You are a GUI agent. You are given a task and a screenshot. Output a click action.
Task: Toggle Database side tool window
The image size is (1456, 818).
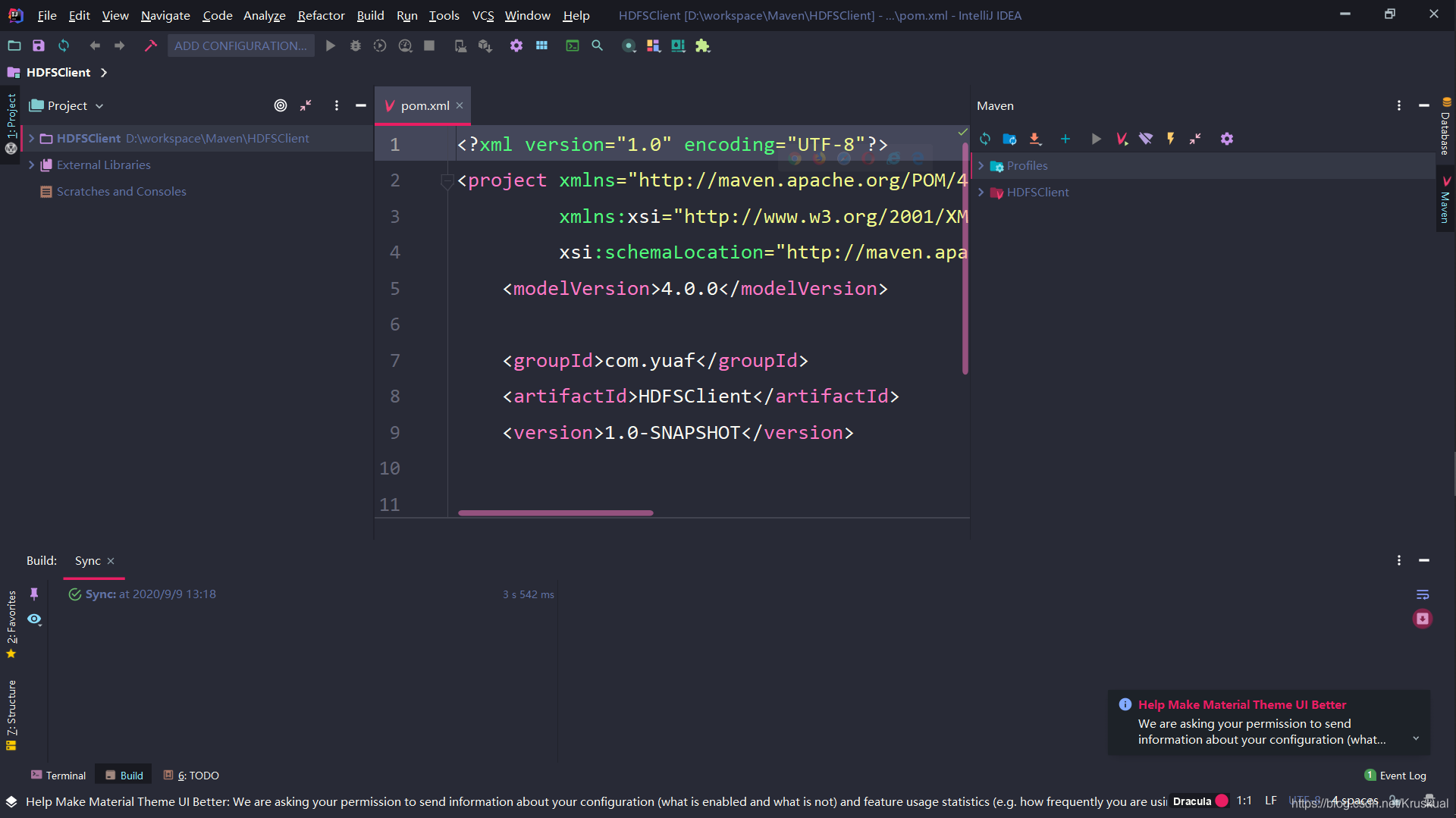coord(1445,126)
